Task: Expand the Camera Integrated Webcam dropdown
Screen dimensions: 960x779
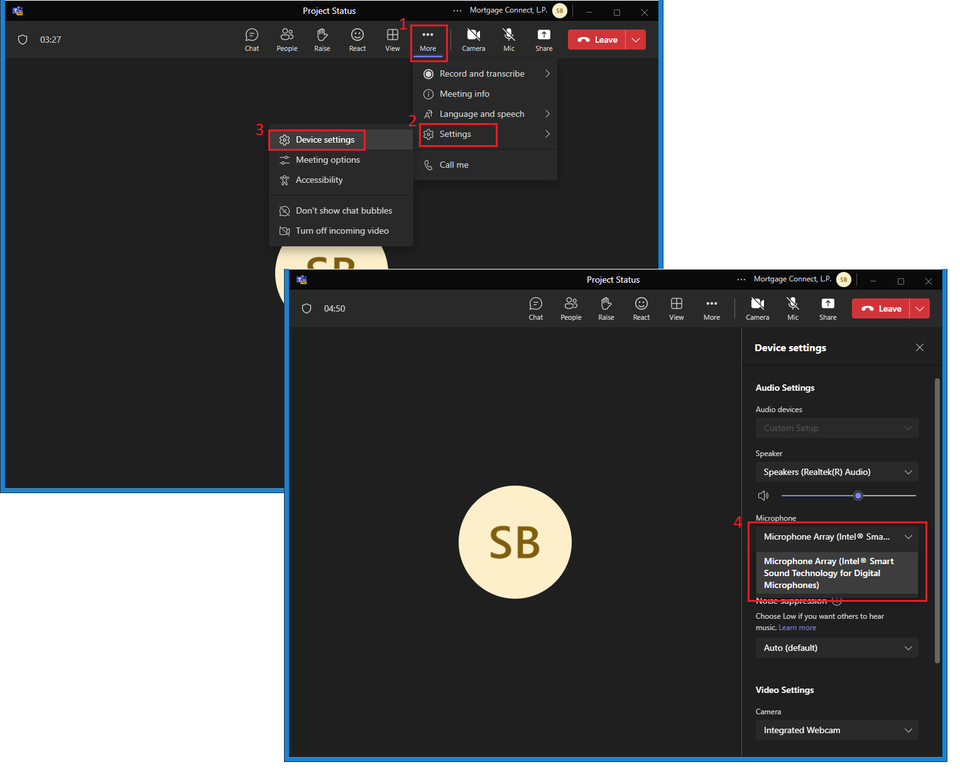Action: tap(836, 730)
